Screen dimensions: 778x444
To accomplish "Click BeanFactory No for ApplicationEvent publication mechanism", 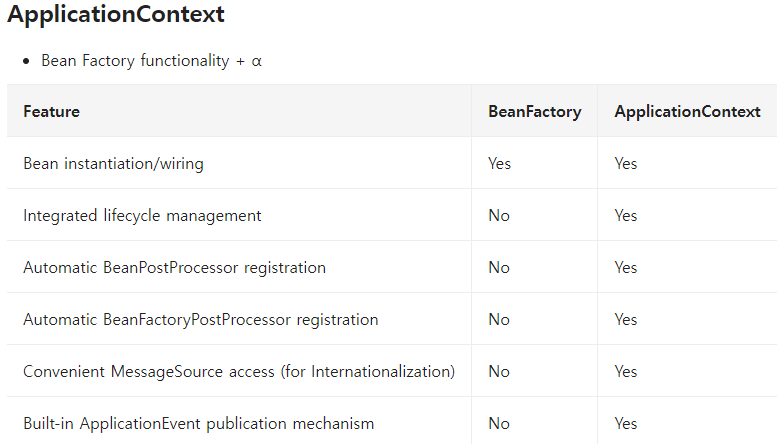I will tap(498, 424).
